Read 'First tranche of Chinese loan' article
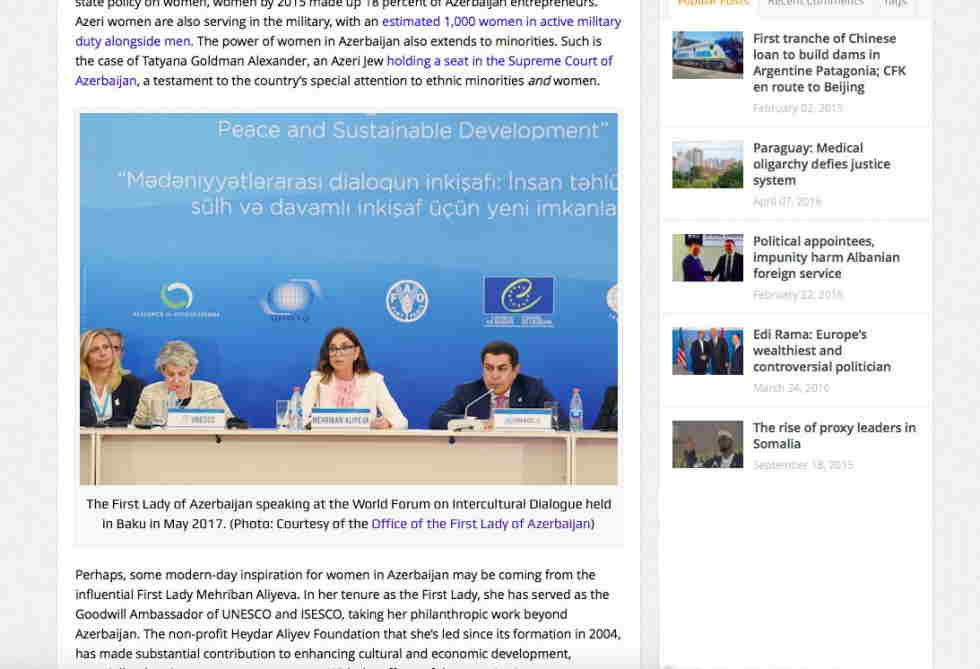980x669 pixels. (x=829, y=63)
